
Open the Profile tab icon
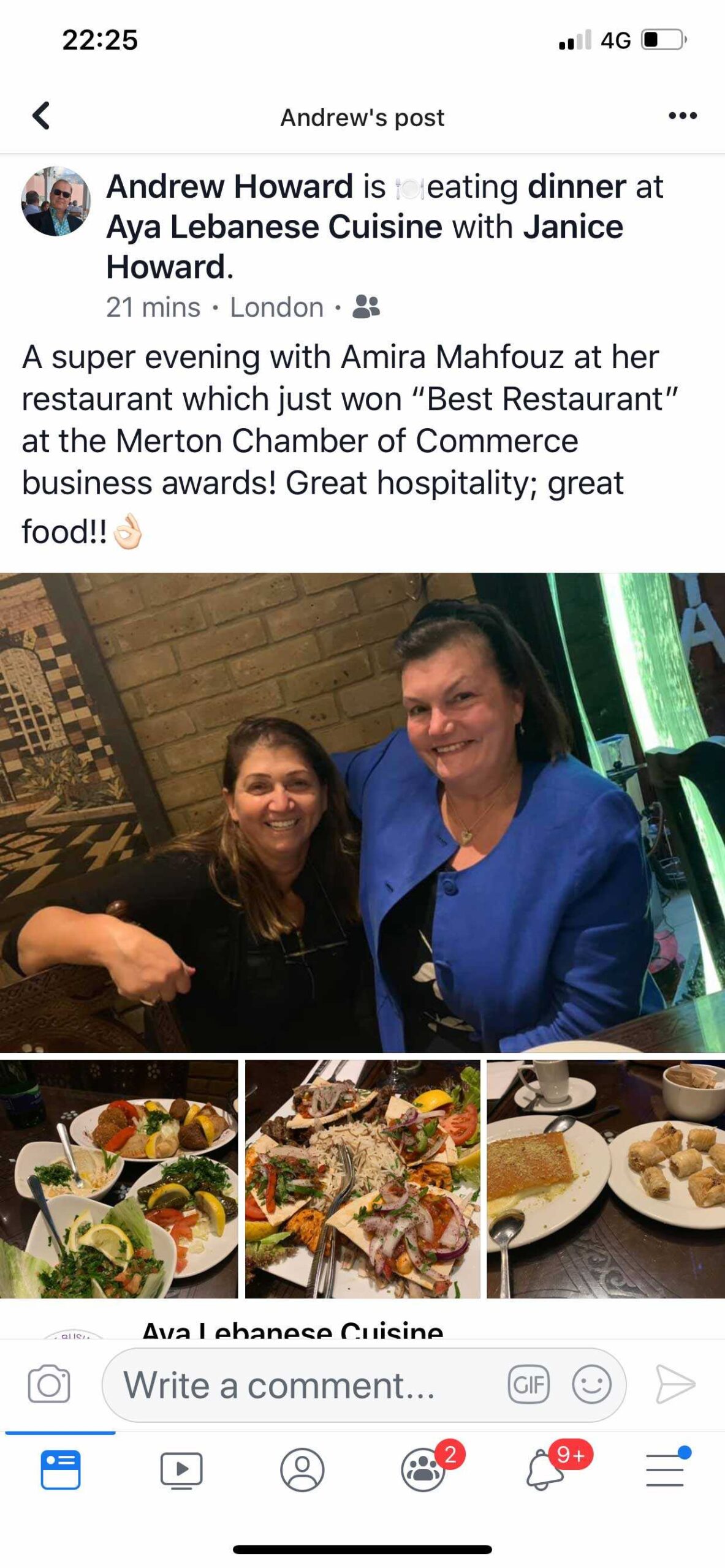[302, 1469]
